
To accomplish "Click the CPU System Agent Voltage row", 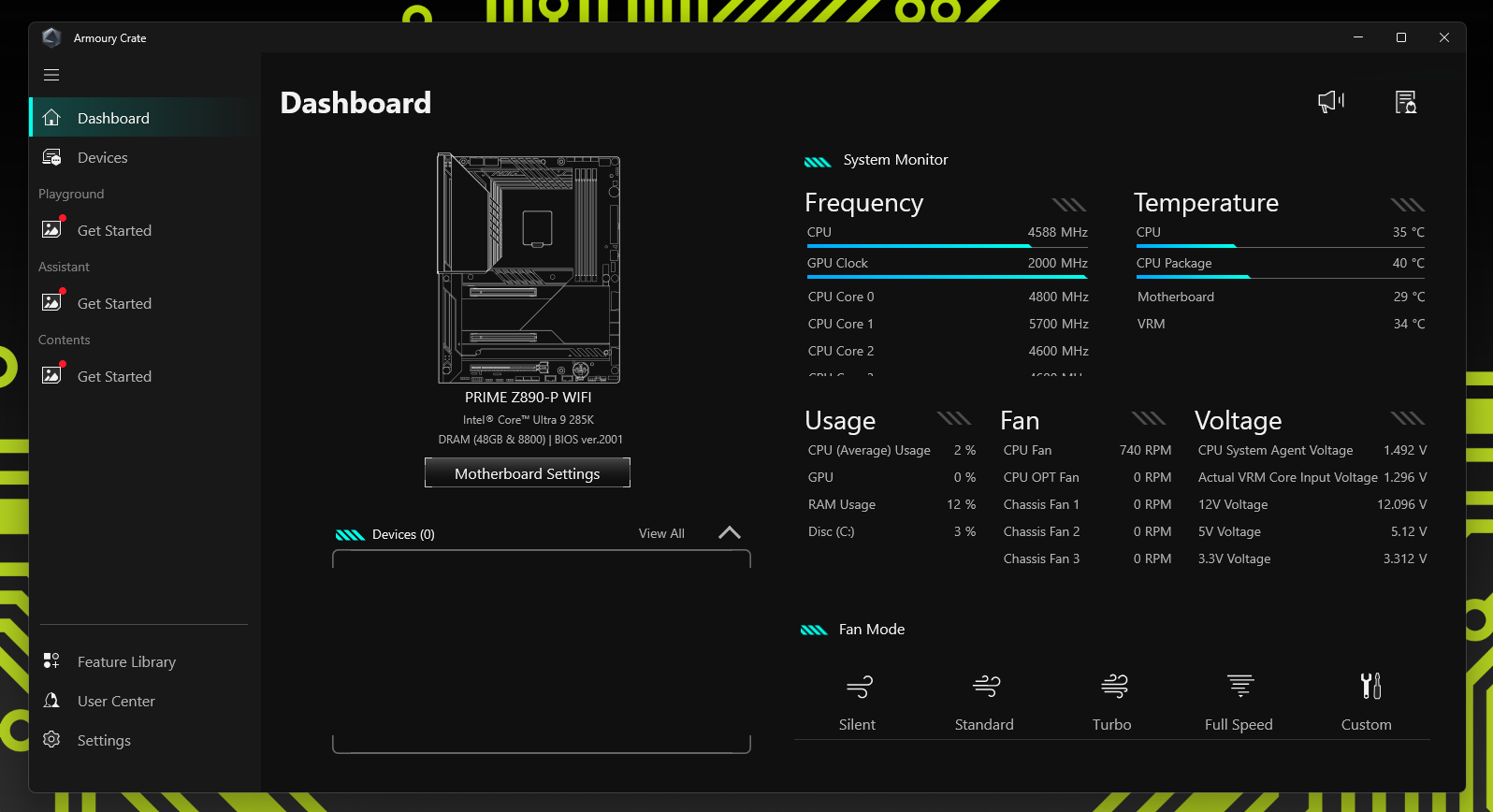I will 1312,450.
